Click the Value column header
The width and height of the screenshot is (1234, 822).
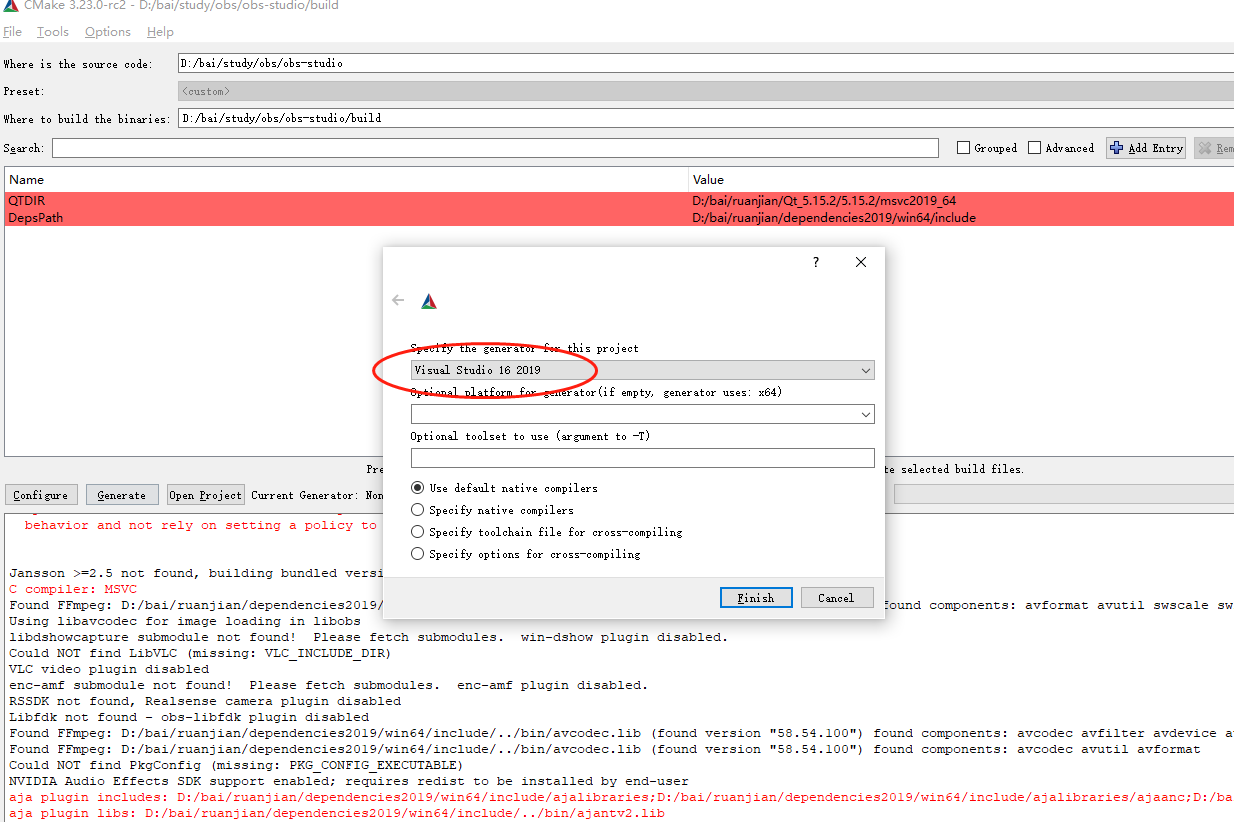[962, 180]
